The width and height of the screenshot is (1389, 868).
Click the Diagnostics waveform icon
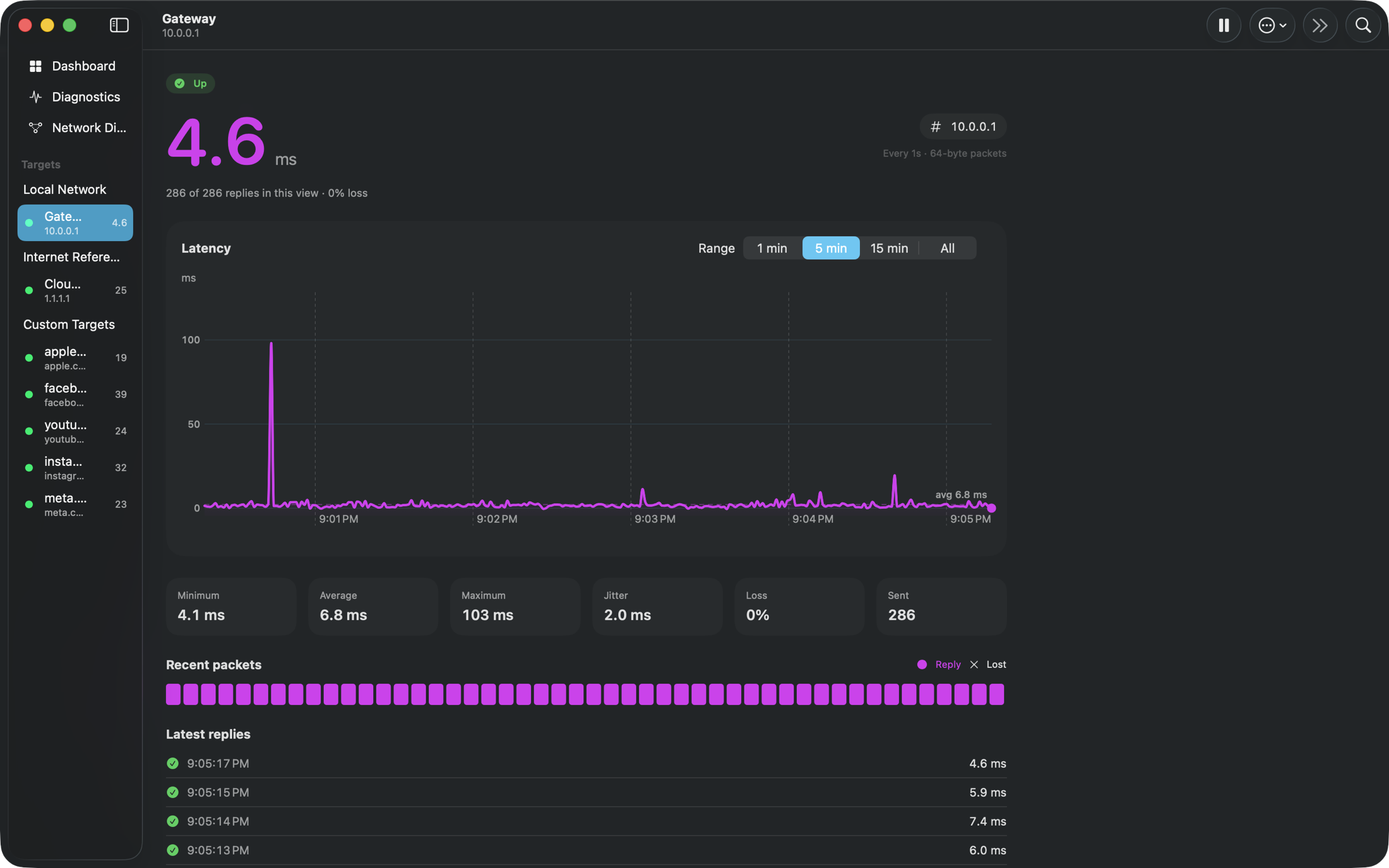[35, 97]
